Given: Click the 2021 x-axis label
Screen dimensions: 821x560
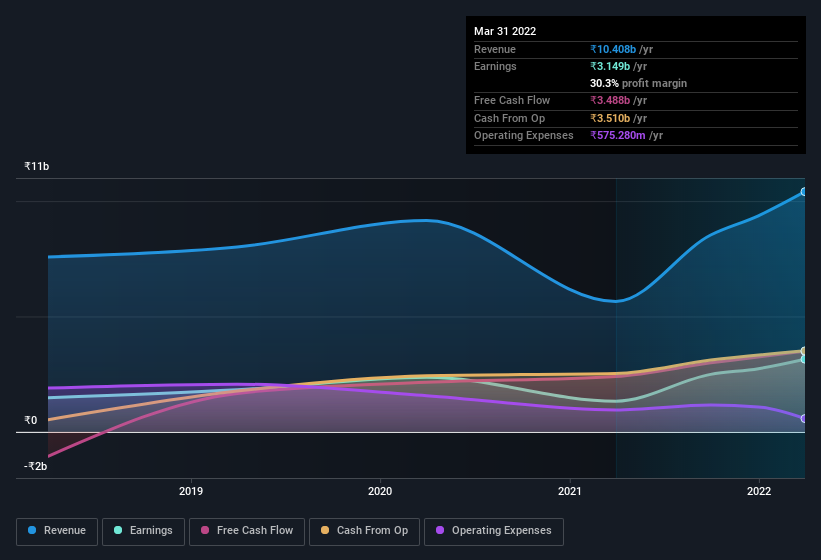Looking at the screenshot, I should pos(570,491).
